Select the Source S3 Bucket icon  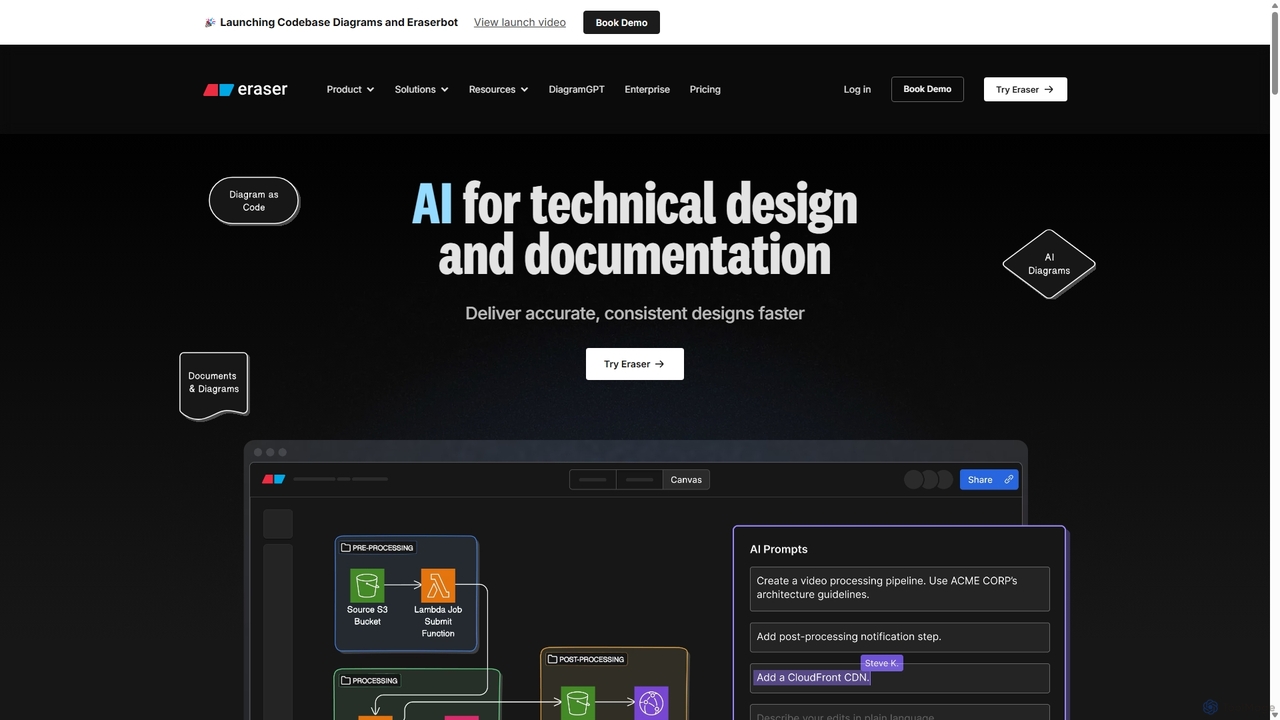(x=367, y=585)
